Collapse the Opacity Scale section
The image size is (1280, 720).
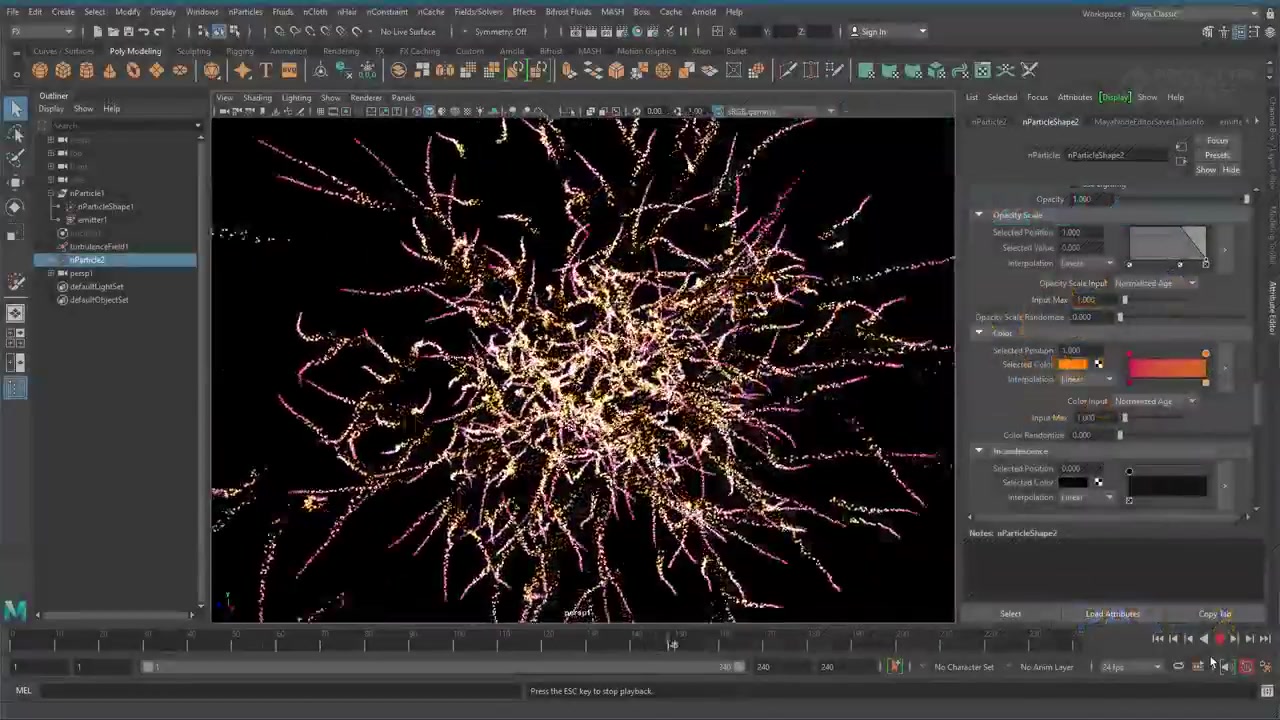coord(979,215)
